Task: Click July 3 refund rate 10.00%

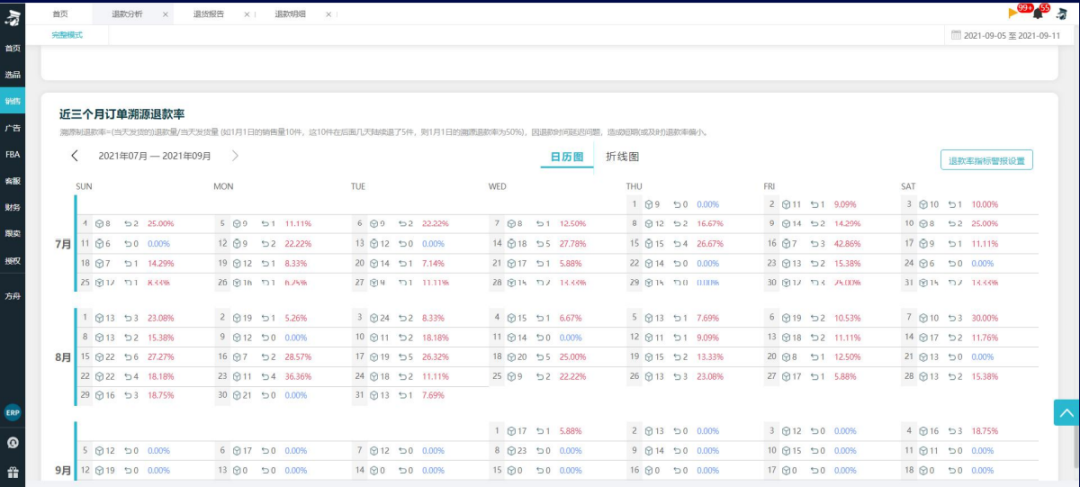Action: [985, 205]
